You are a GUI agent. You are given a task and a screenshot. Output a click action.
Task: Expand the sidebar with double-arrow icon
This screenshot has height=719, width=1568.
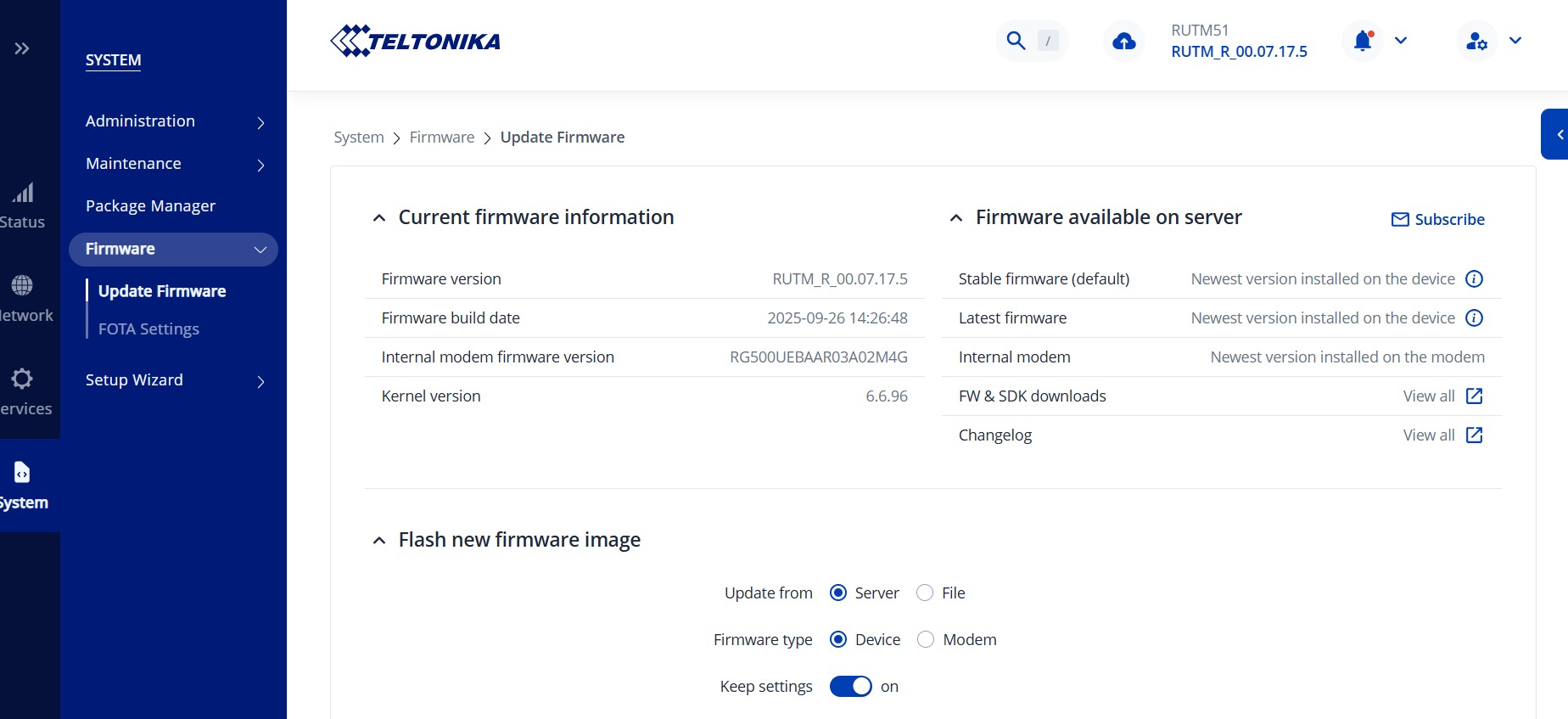[x=22, y=48]
